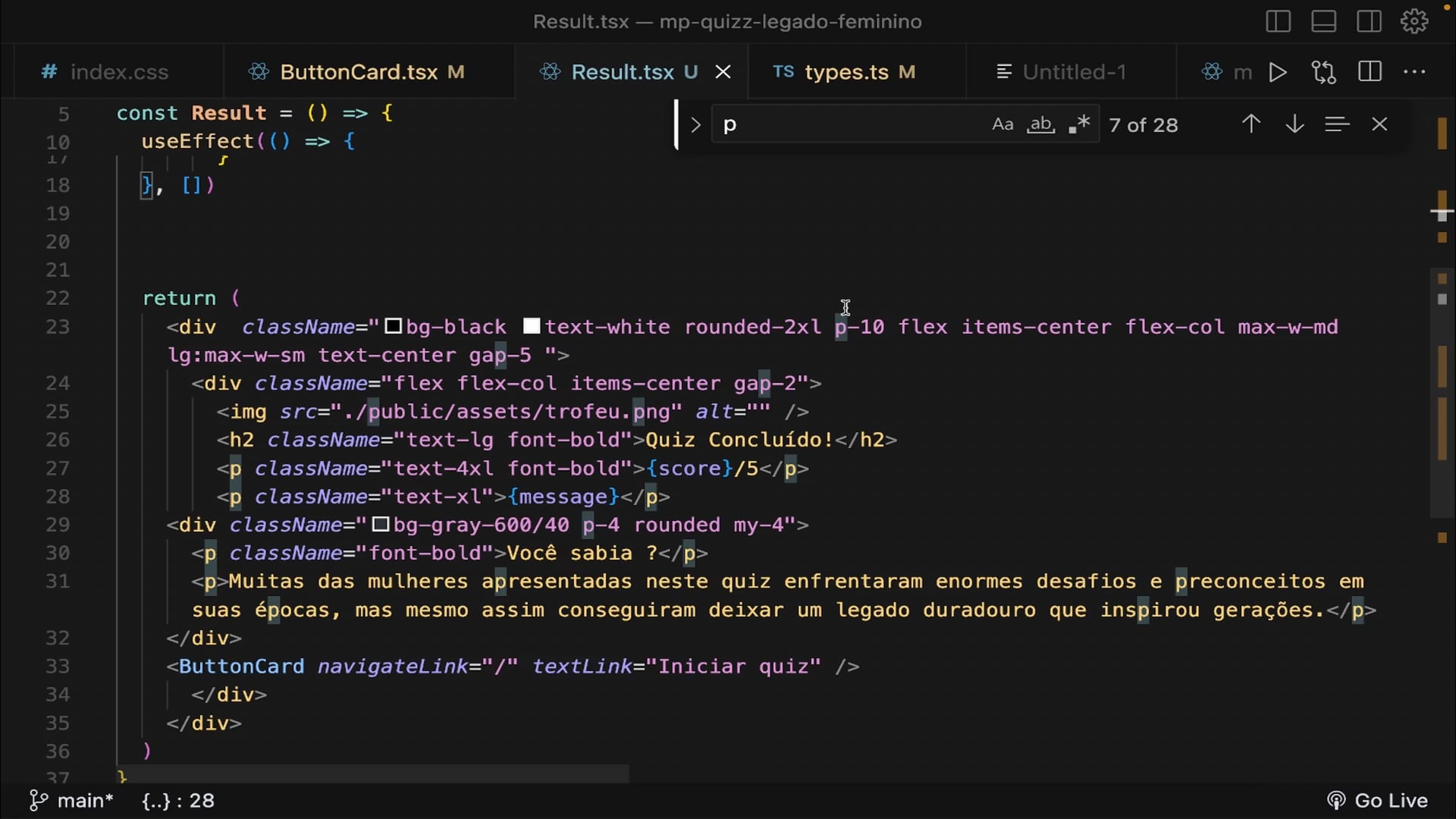This screenshot has width=1456, height=819.
Task: Open bg-black color swatch on line 23
Action: pos(393,326)
